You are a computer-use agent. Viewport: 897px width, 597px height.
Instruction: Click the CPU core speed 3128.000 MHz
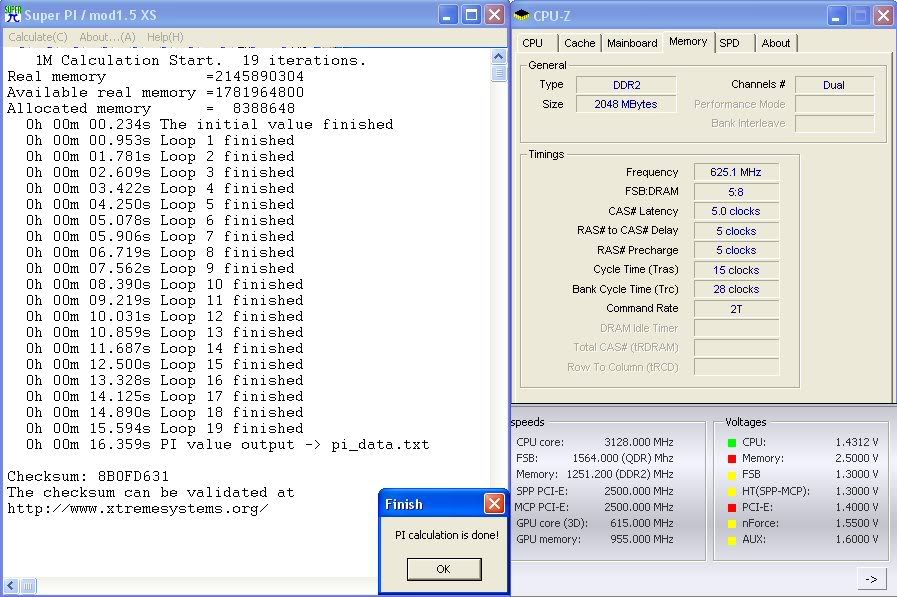pos(639,442)
